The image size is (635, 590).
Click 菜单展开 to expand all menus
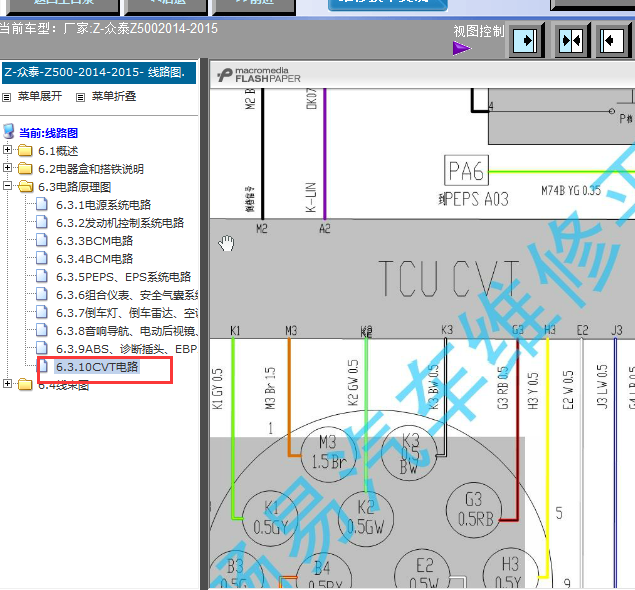[x=40, y=96]
